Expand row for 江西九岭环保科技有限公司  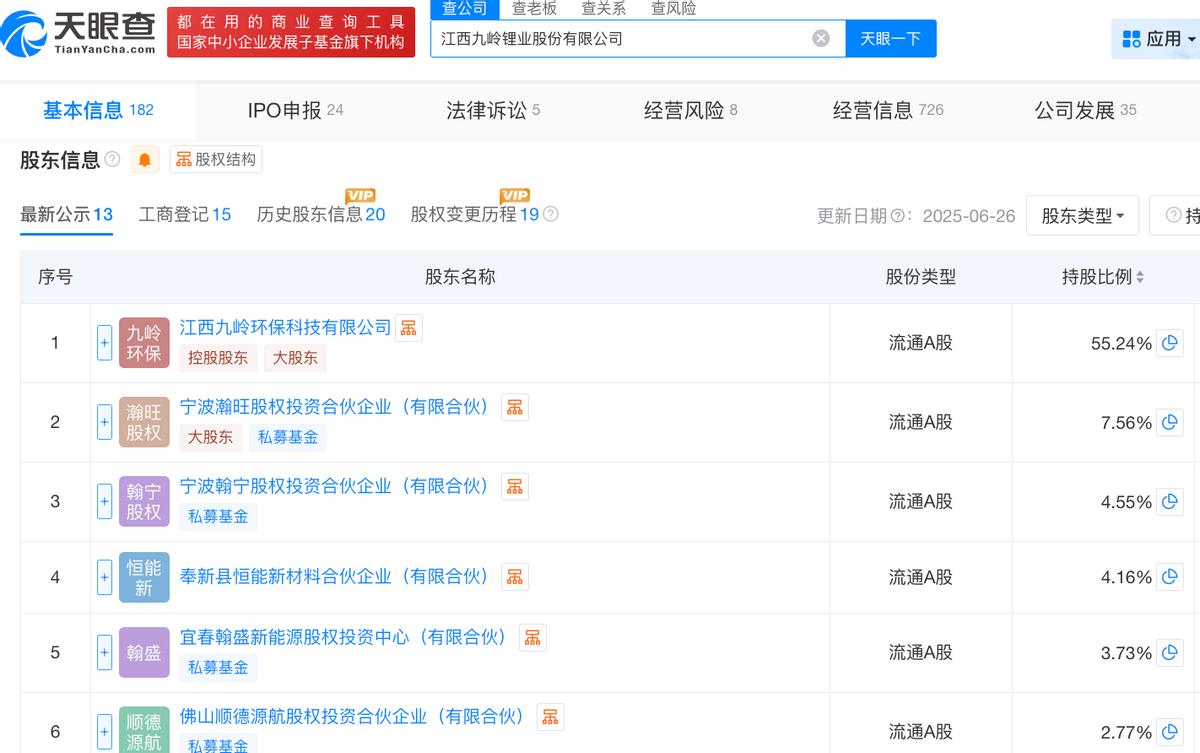point(104,343)
